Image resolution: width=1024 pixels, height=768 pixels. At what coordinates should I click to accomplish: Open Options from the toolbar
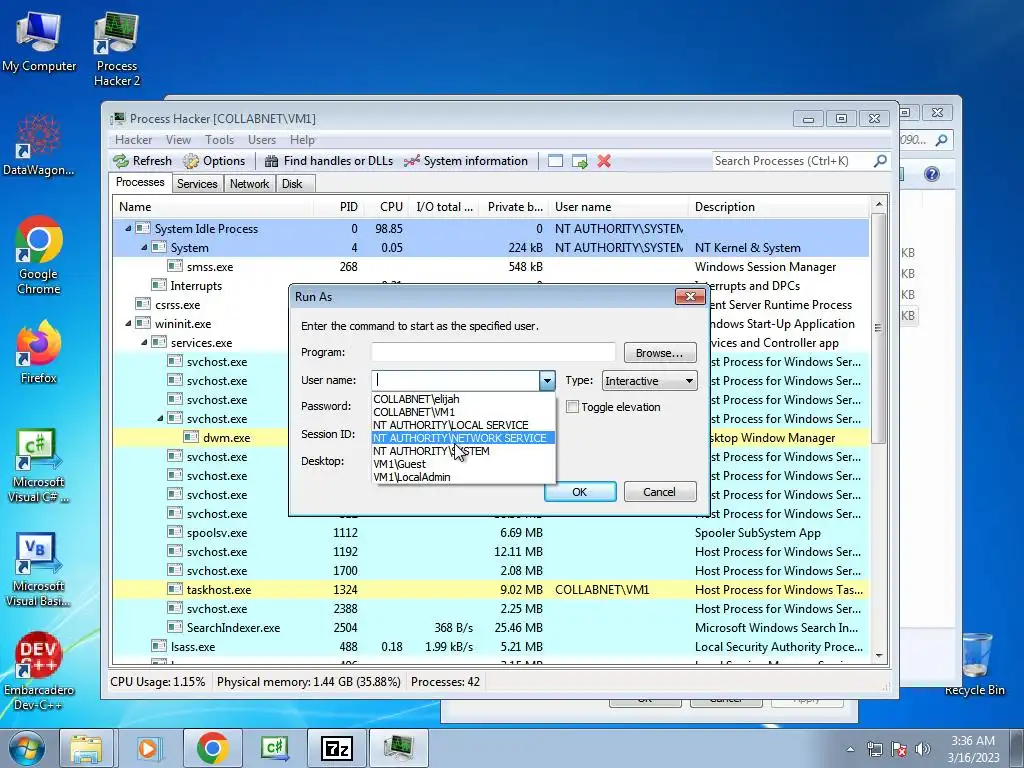click(x=214, y=161)
